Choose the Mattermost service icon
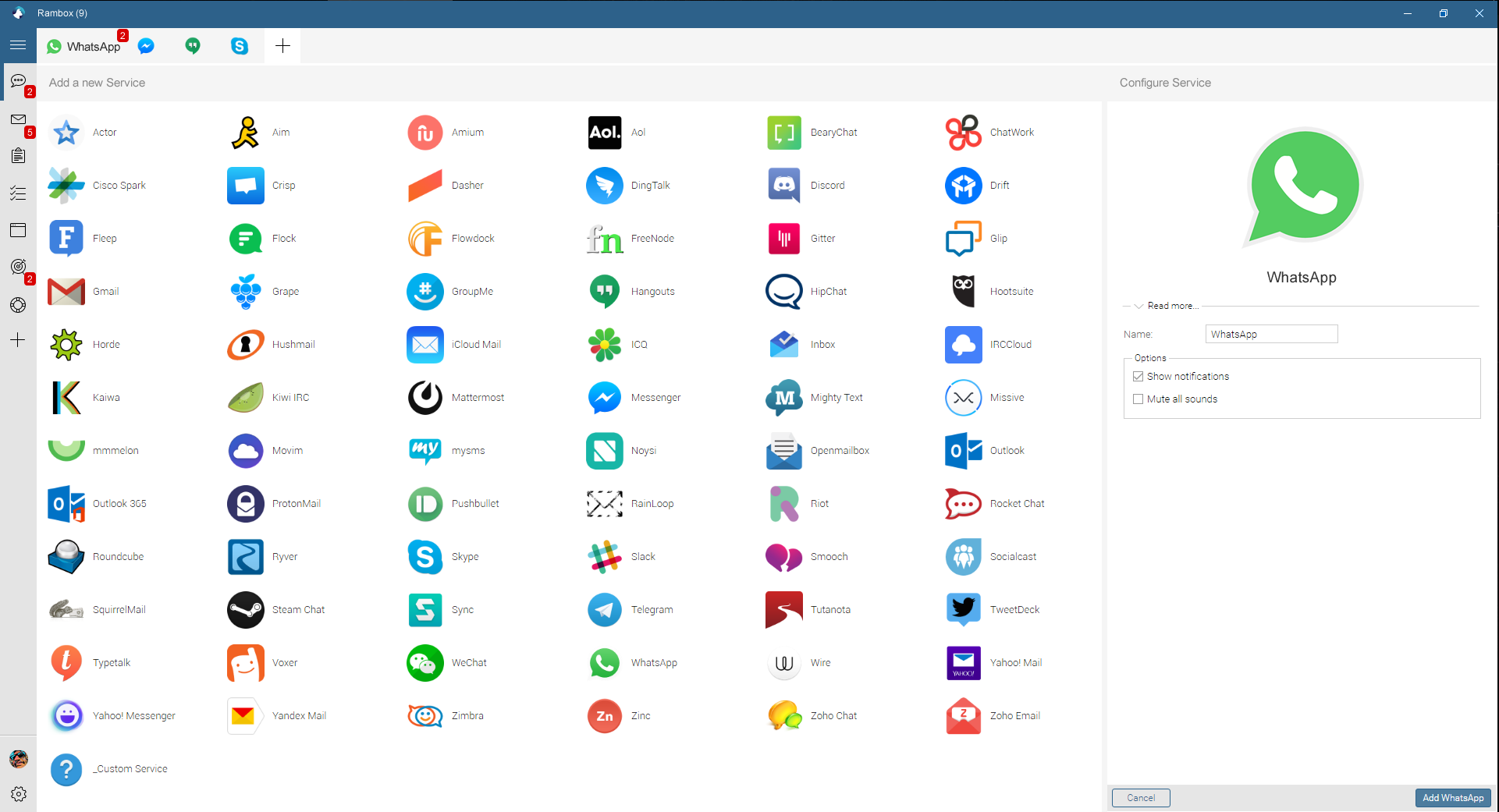 pyautogui.click(x=425, y=398)
